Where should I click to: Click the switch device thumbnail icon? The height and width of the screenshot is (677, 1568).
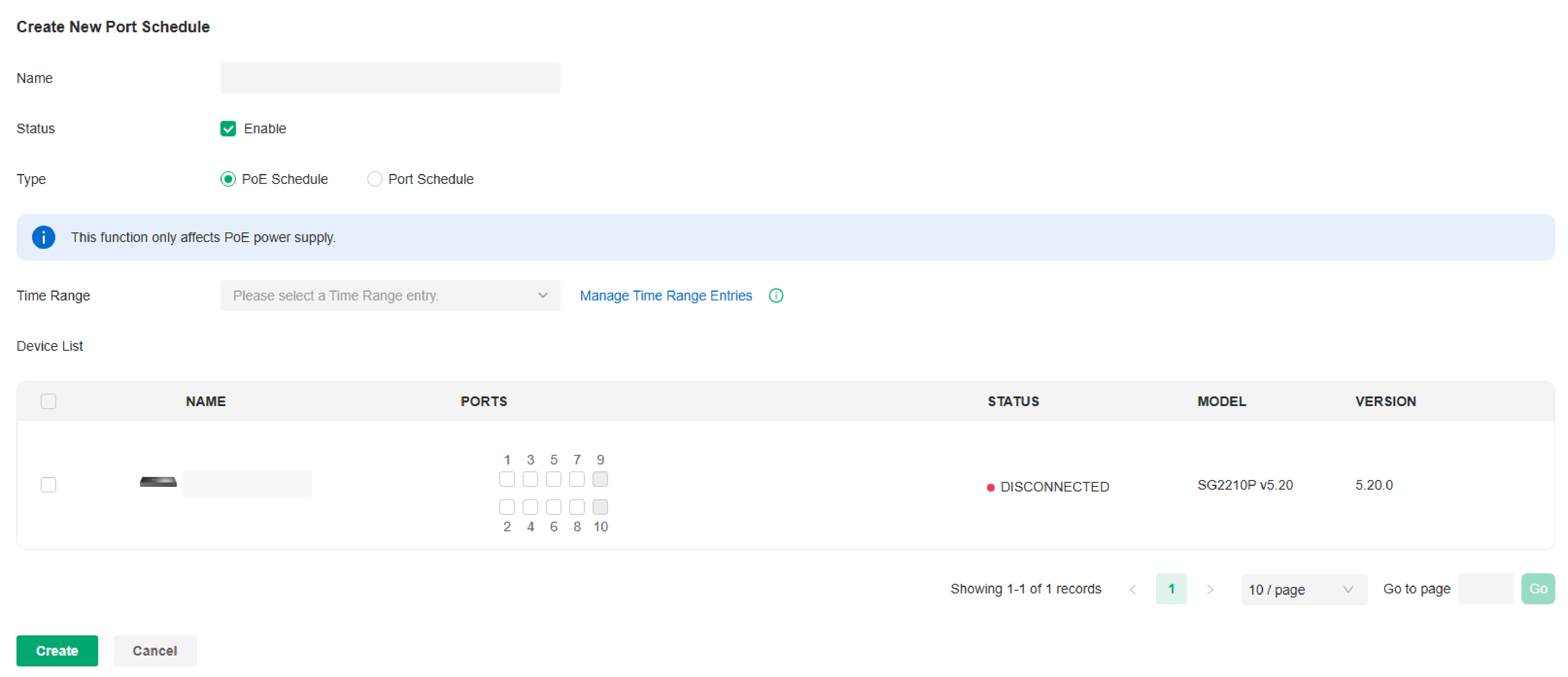[x=158, y=483]
